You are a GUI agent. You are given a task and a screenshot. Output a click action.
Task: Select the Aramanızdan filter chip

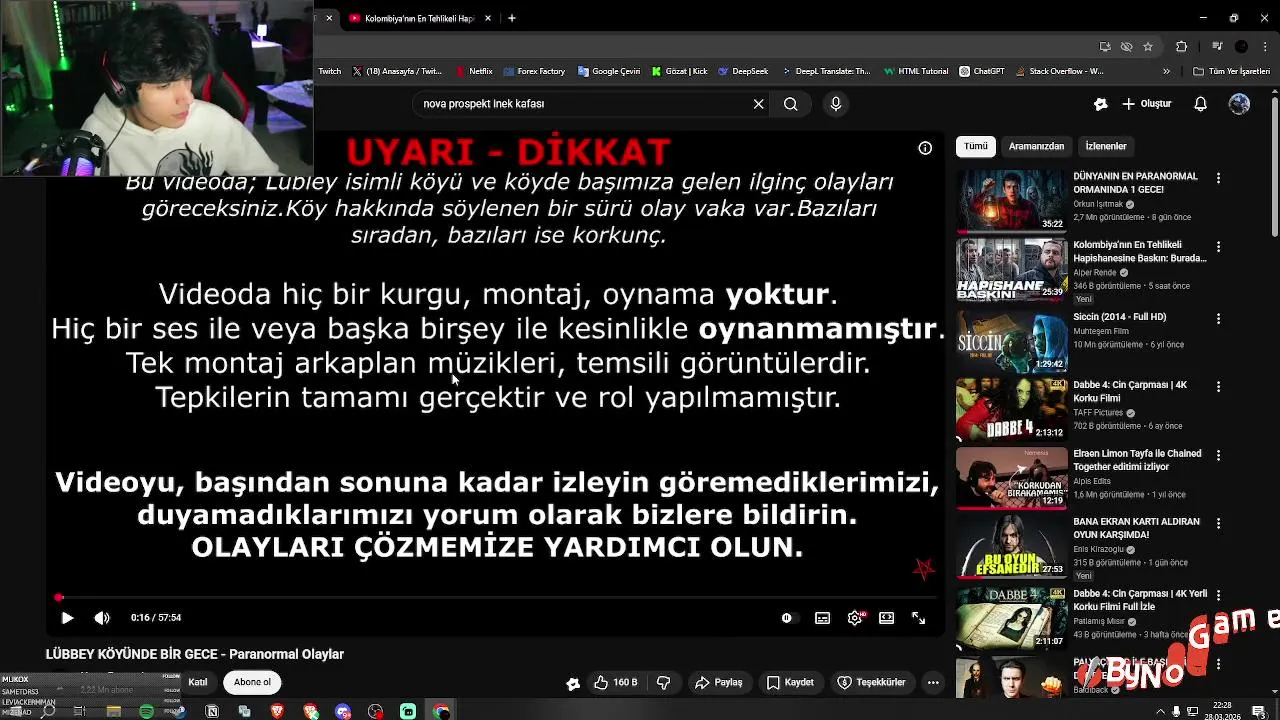[1036, 146]
